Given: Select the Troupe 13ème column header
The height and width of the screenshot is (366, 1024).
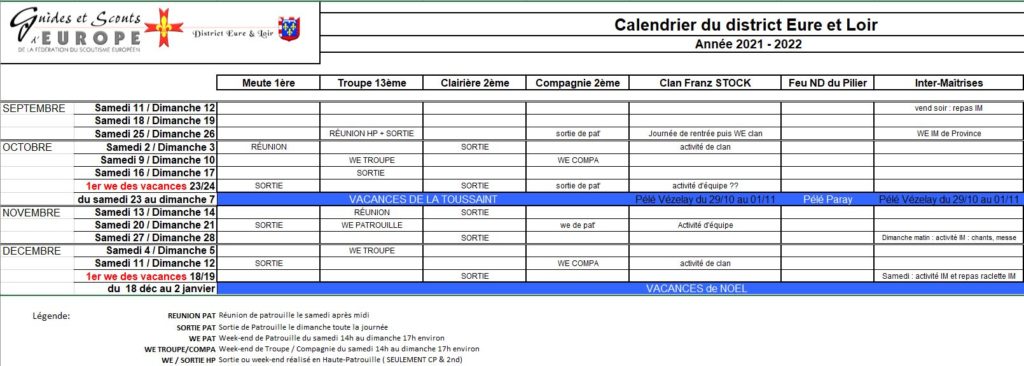Looking at the screenshot, I should coord(371,83).
